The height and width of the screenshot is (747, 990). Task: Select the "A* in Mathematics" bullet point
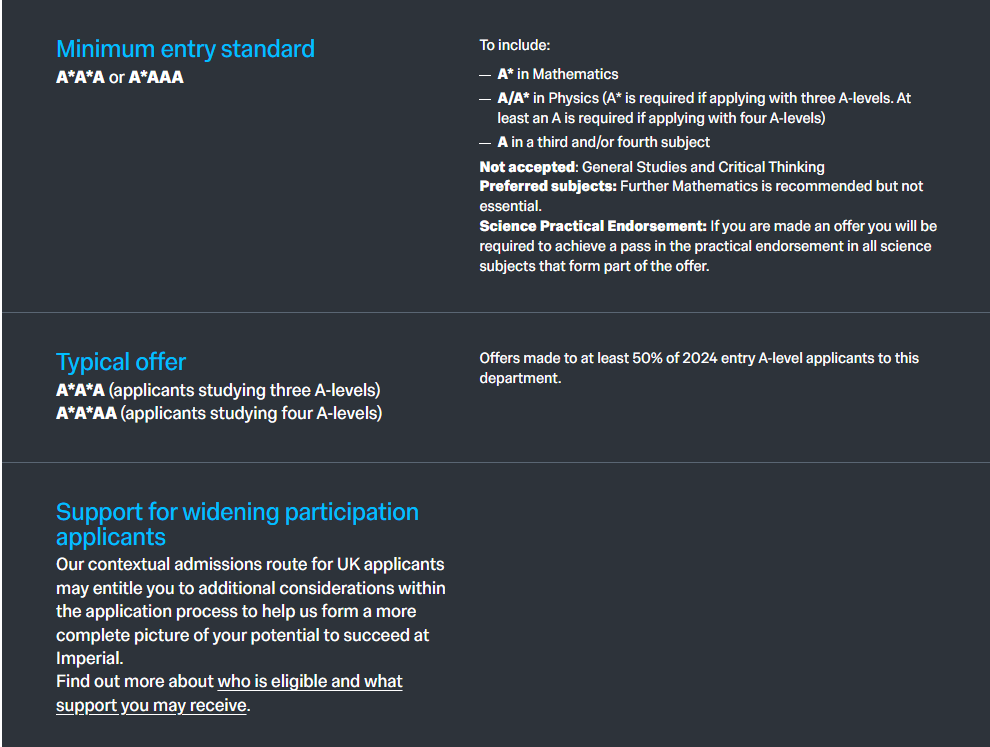coord(558,74)
